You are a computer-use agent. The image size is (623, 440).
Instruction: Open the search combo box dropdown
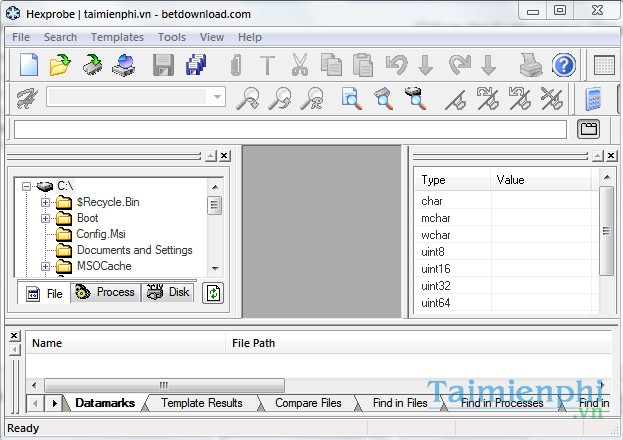click(x=217, y=97)
